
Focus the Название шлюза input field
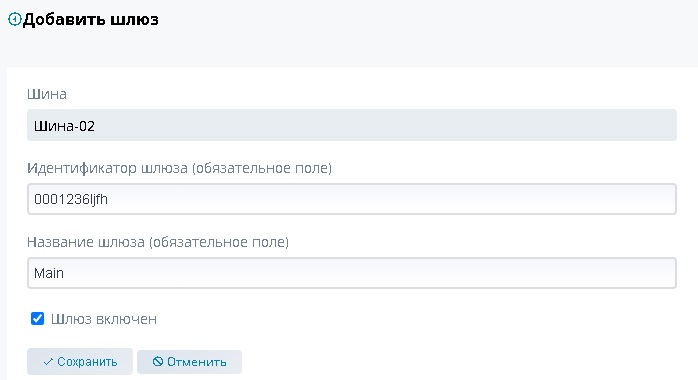[352, 273]
